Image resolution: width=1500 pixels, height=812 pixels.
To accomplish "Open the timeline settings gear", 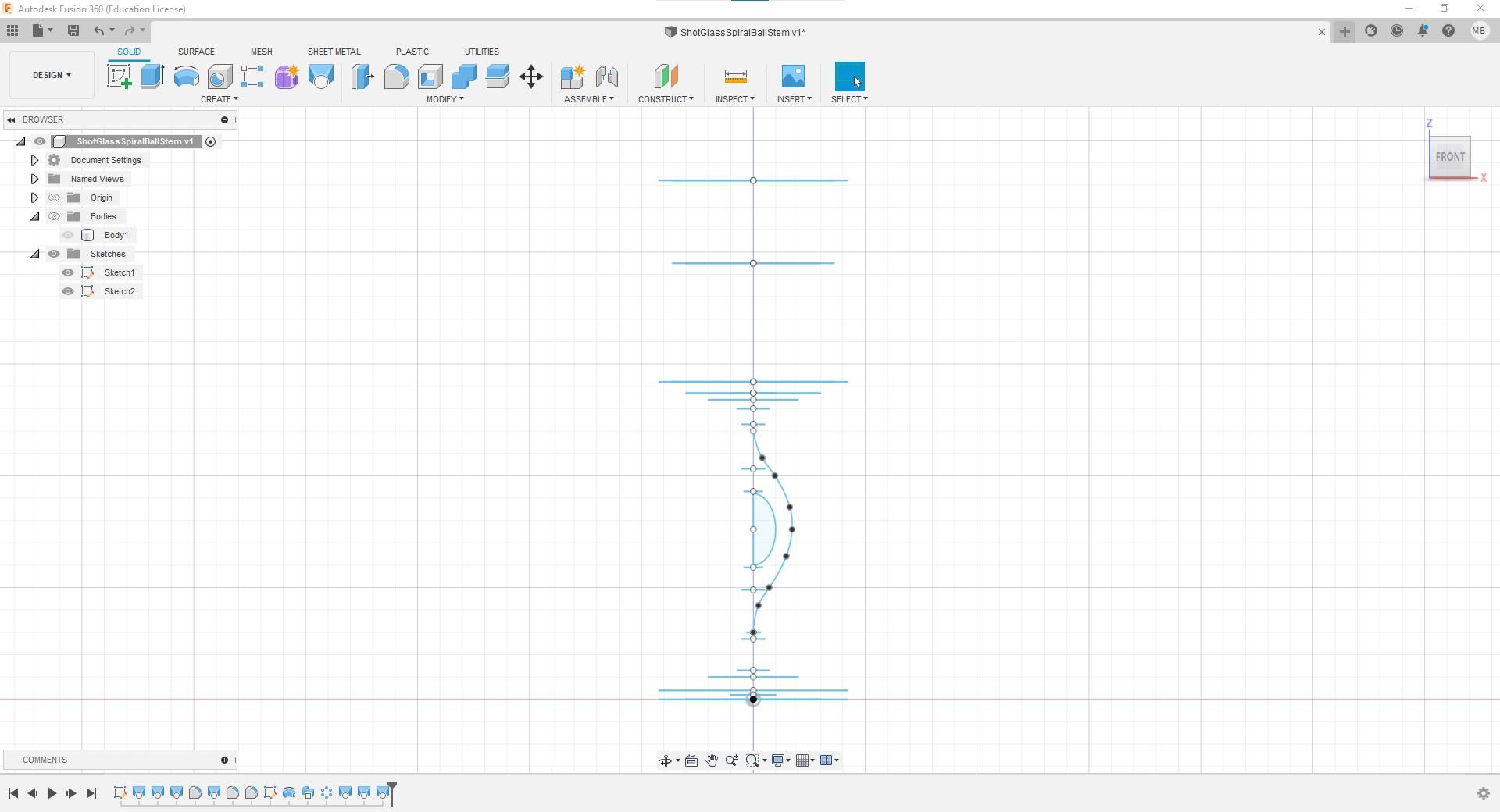I will (x=1483, y=793).
